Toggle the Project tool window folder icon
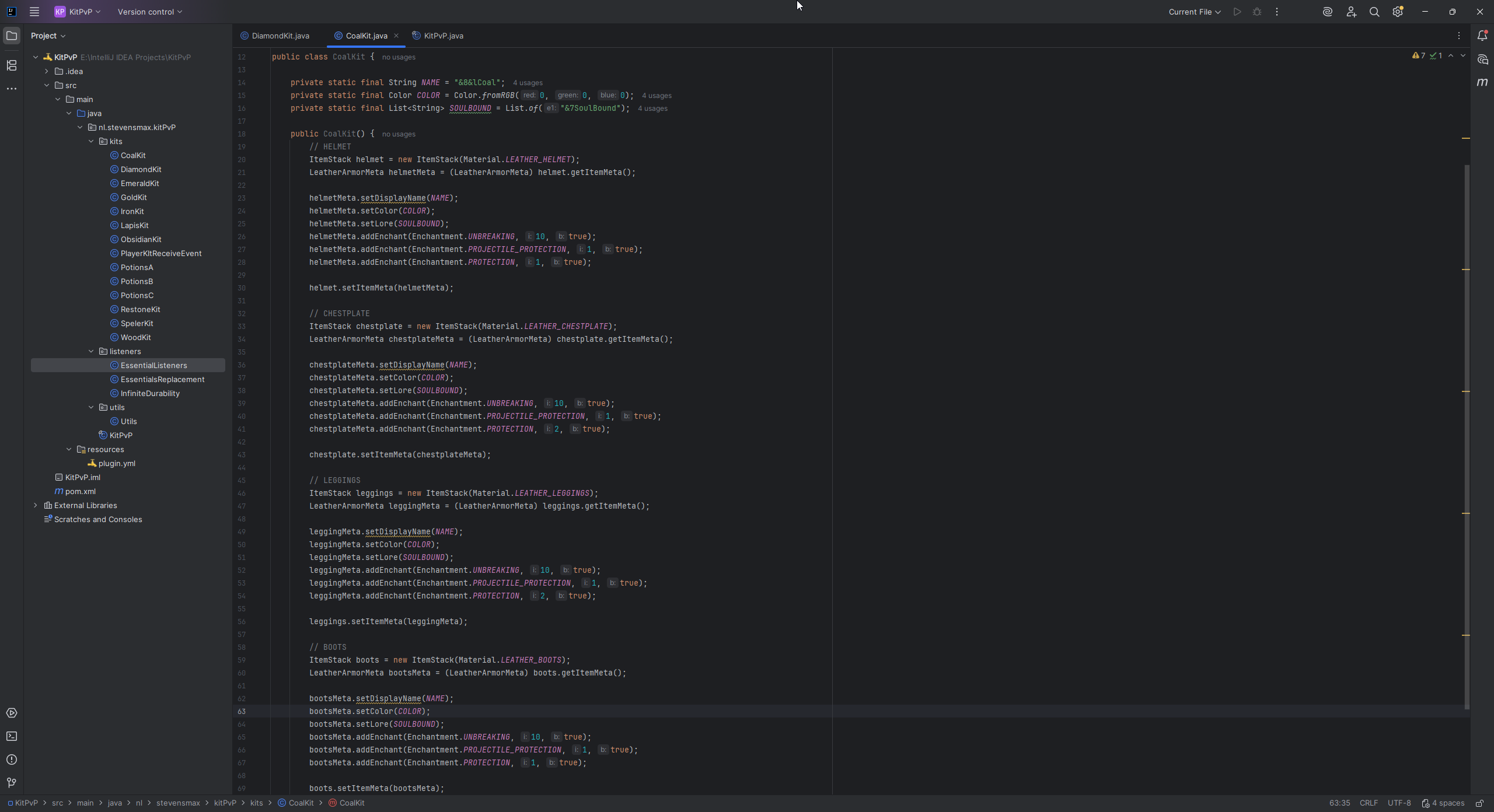This screenshot has width=1494, height=812. pos(12,36)
